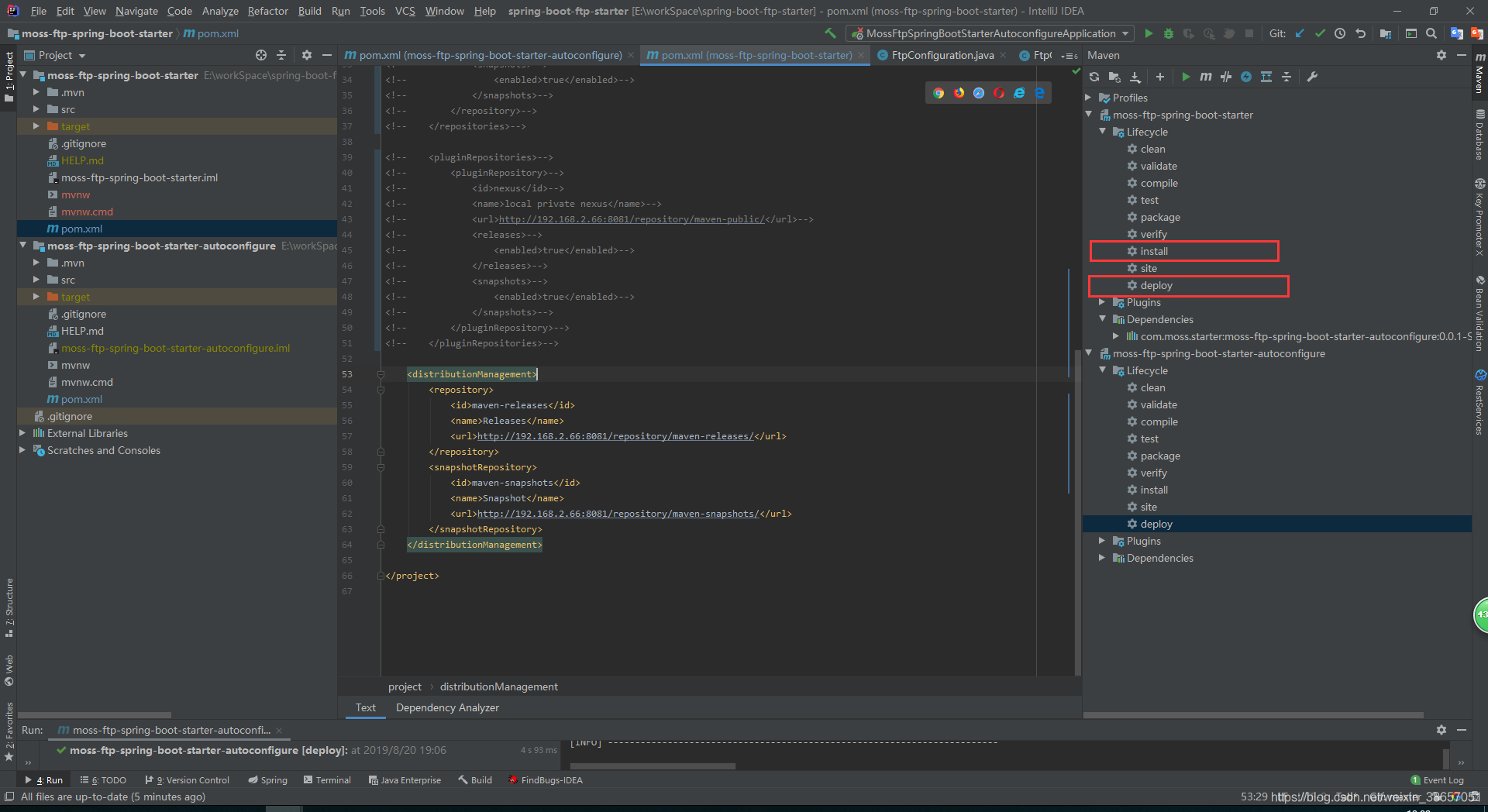
Task: Collapse all in the Project panel
Action: point(281,55)
